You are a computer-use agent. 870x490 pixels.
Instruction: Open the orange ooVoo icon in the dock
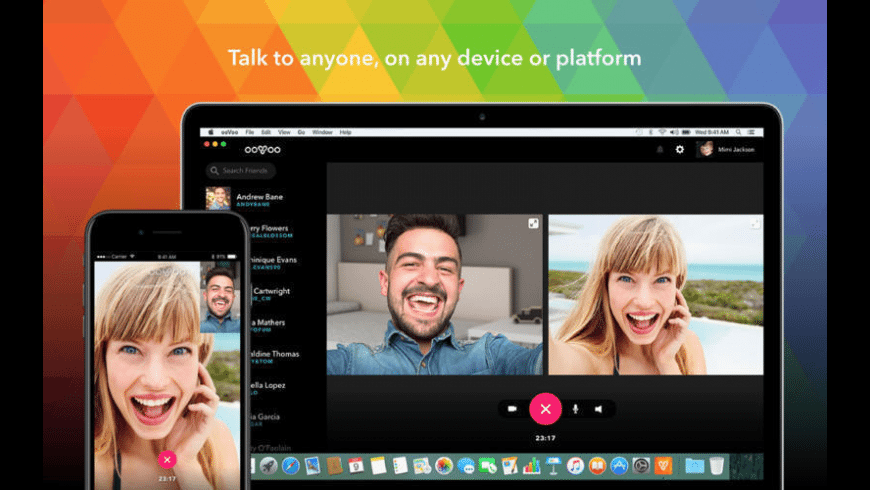pos(663,466)
